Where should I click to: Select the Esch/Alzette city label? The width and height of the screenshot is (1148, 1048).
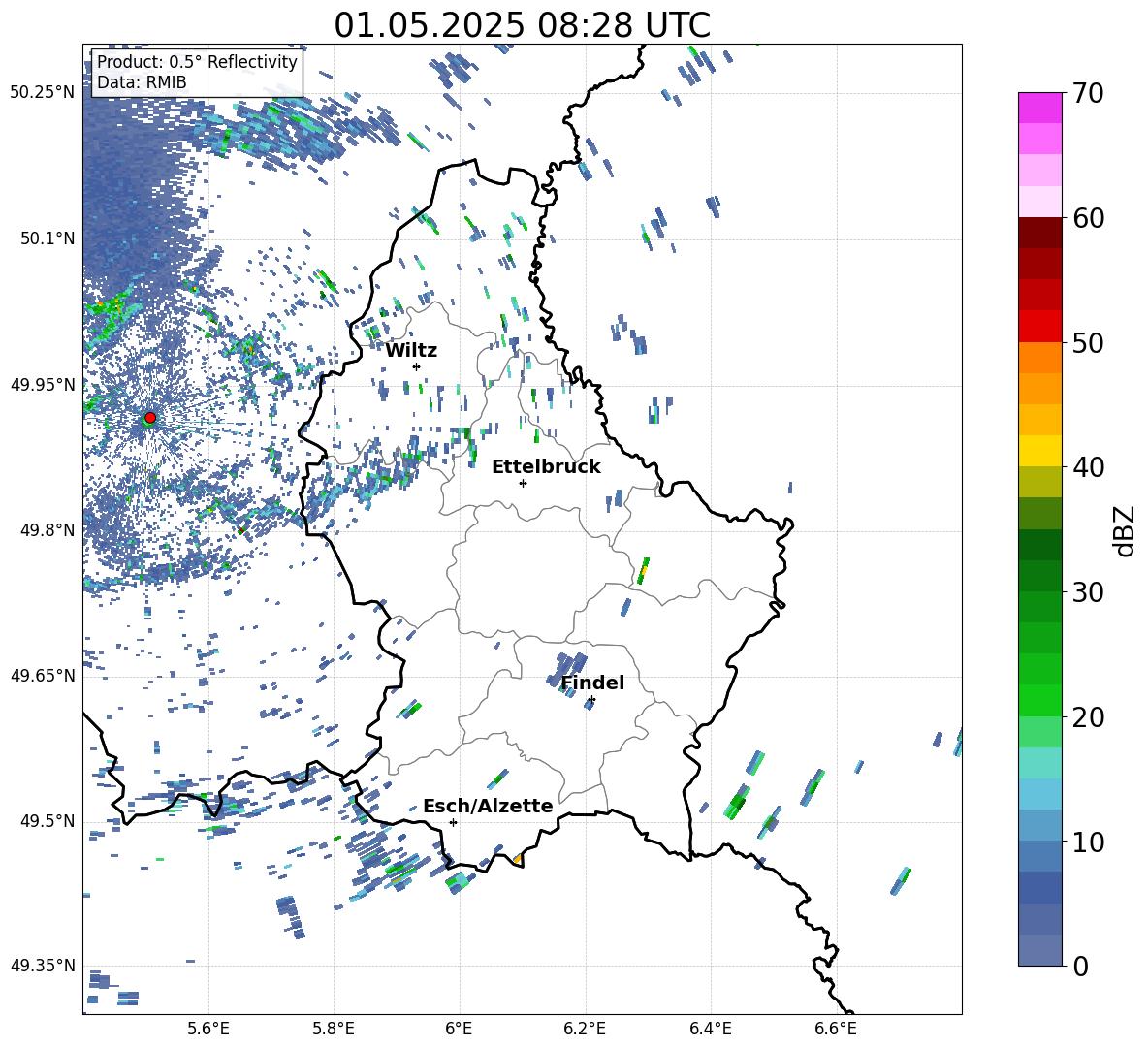[488, 806]
